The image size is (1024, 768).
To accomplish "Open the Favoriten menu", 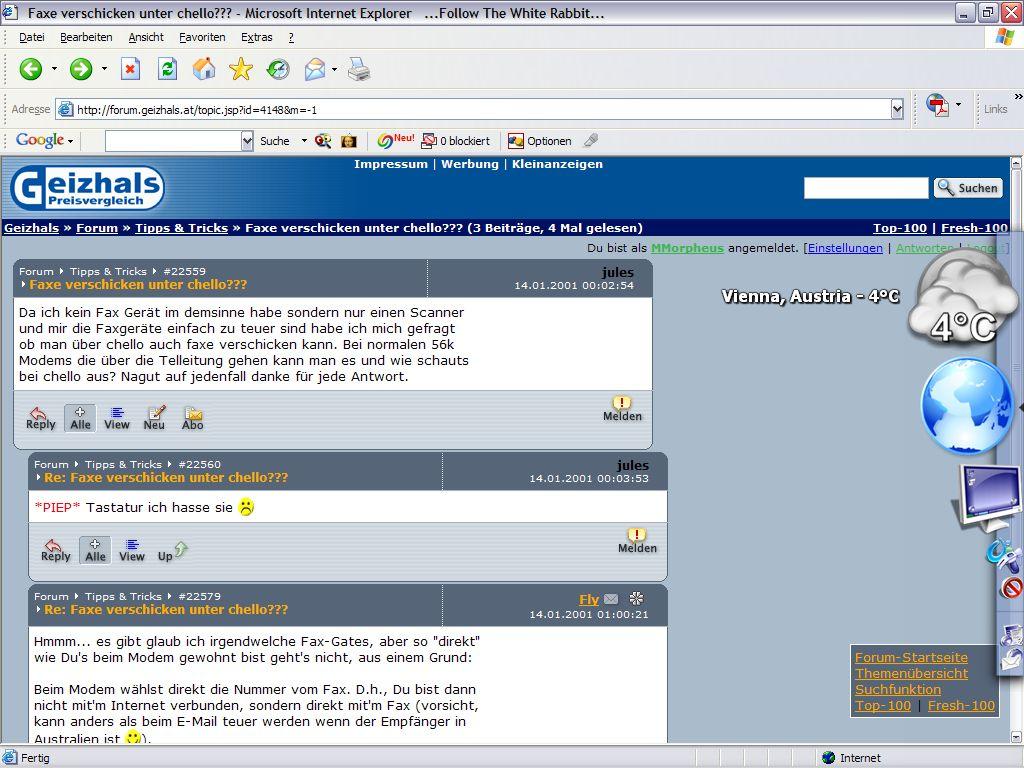I will pos(202,37).
